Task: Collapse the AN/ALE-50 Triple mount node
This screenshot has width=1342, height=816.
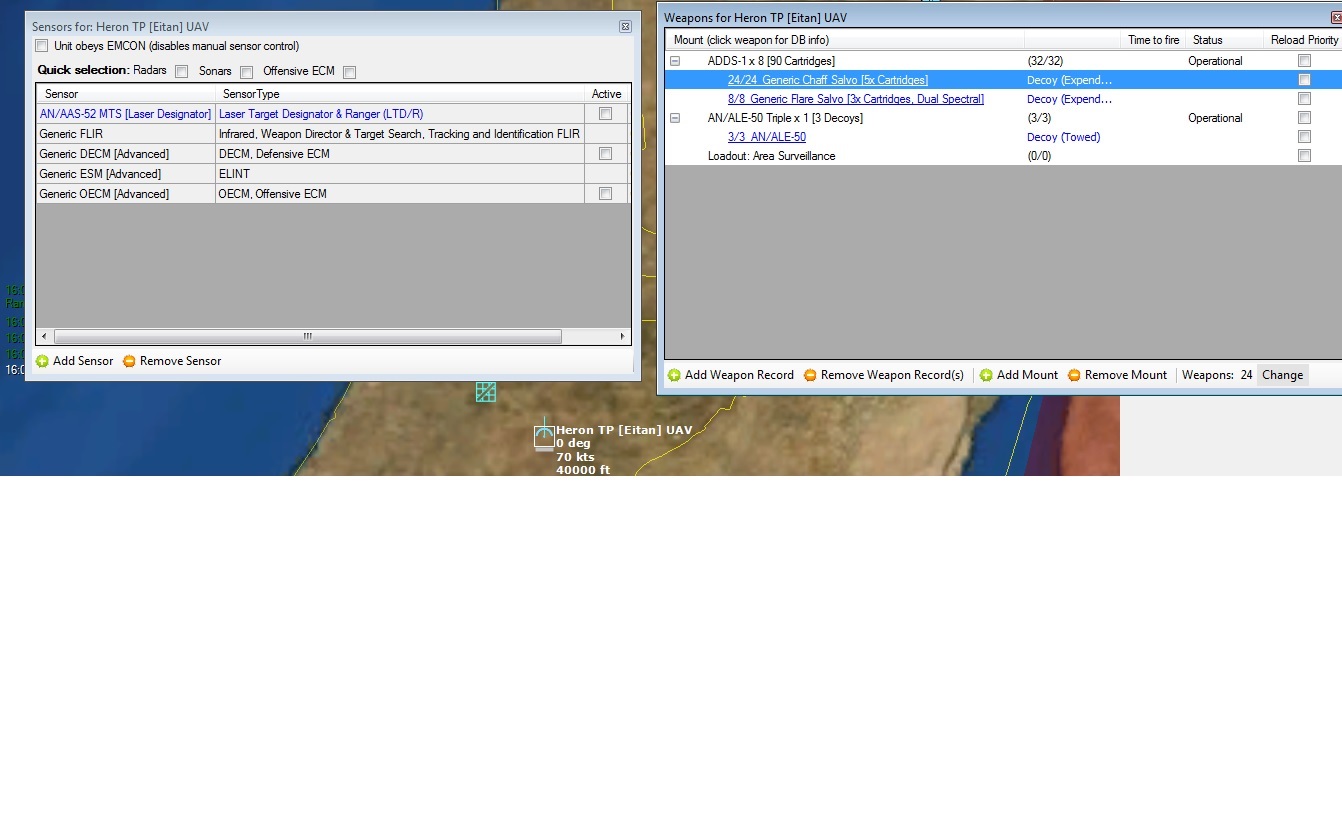Action: (675, 118)
